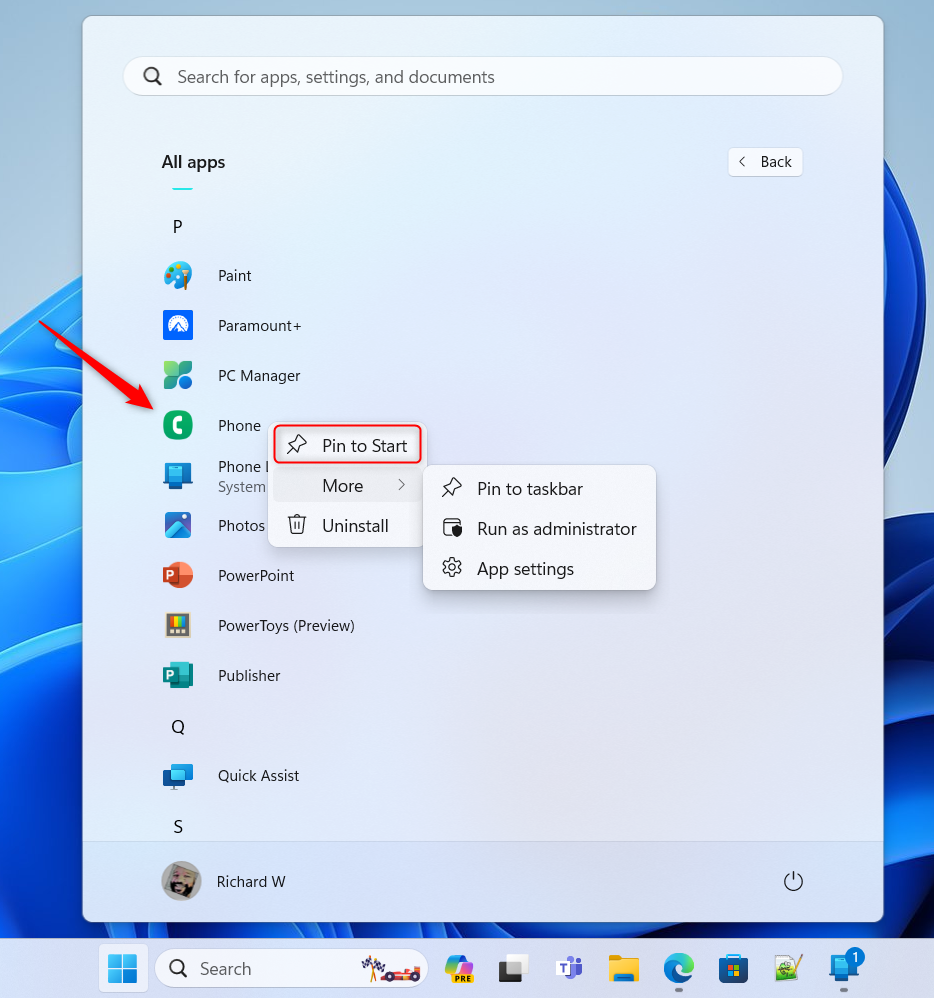Open the Publisher app icon
Screen dimensions: 934x998
[178, 675]
